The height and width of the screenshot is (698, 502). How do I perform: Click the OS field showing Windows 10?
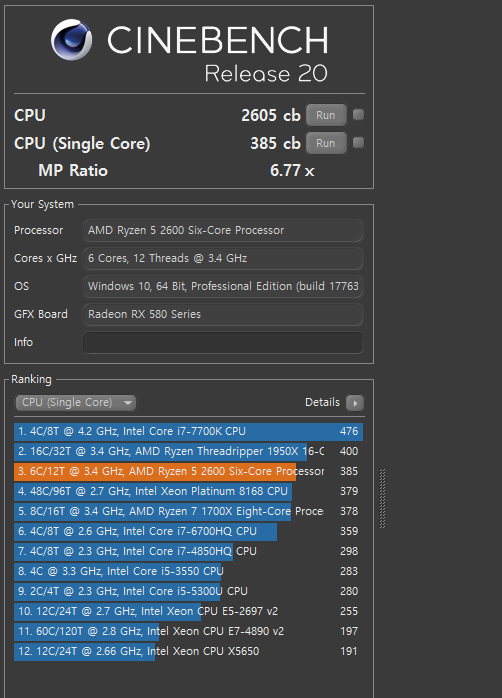pyautogui.click(x=223, y=286)
